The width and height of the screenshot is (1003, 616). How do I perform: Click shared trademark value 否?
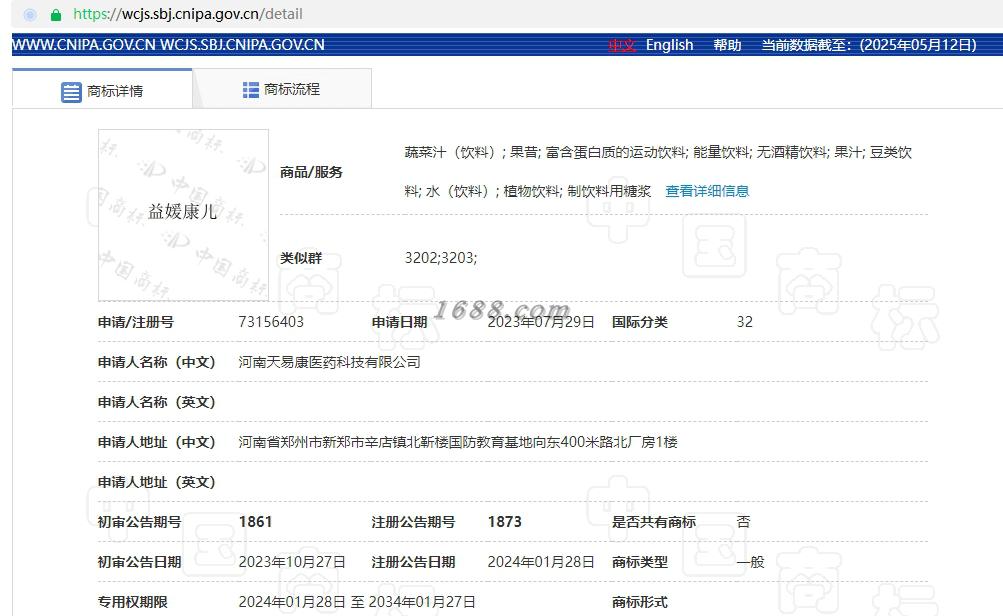click(x=743, y=522)
